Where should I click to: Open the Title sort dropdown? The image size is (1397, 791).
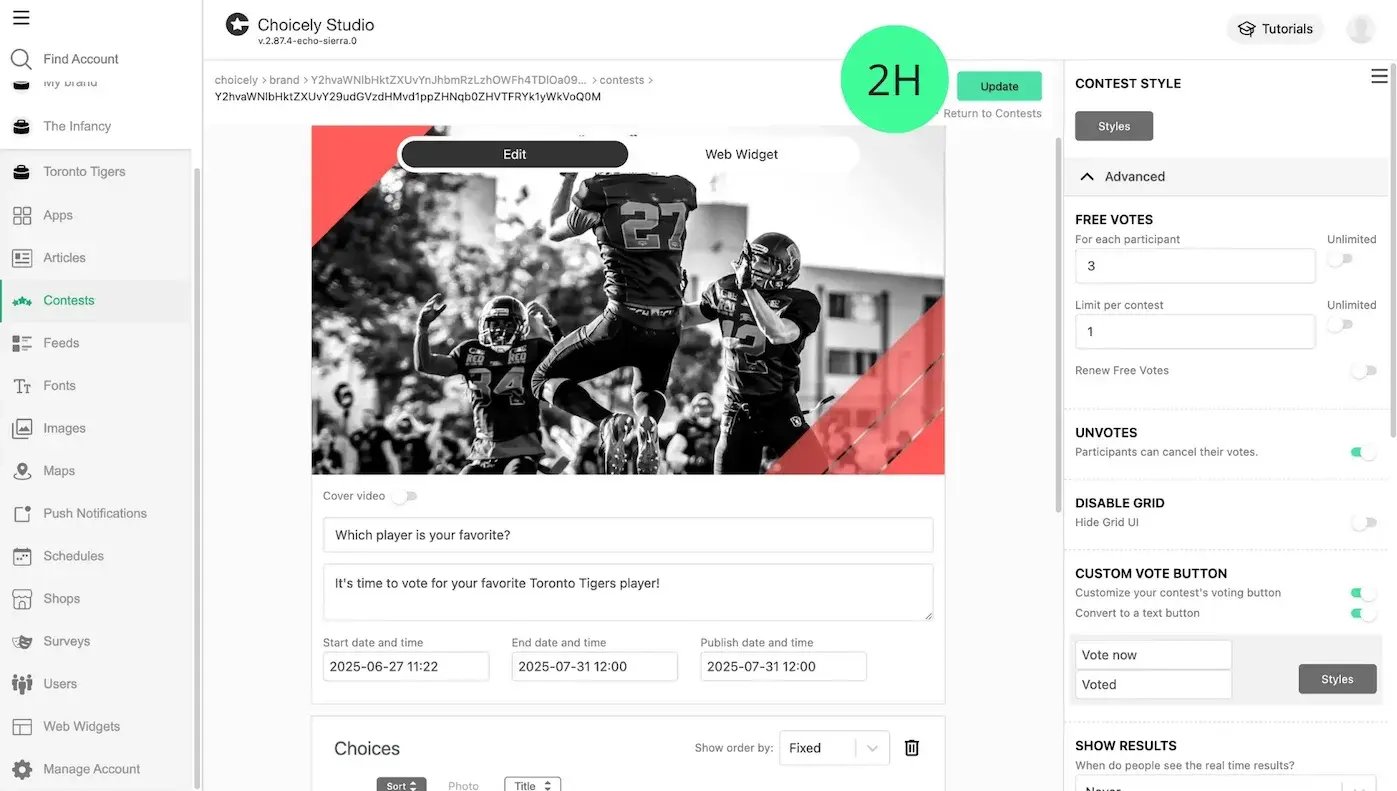click(x=532, y=785)
